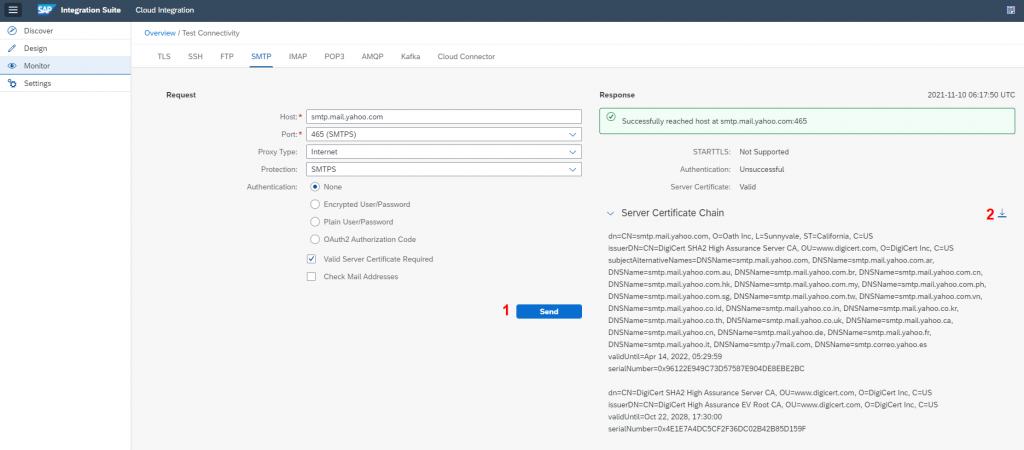Go to the Overview breadcrumb link

(160, 33)
